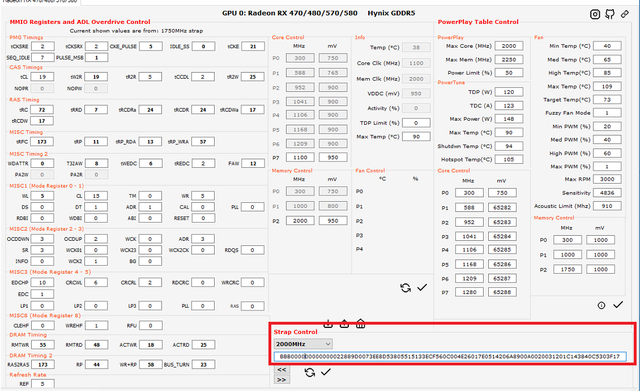Screen dimensions: 640x391
Task: Select the FAW field in MISC Timing 2
Action: 253,163
